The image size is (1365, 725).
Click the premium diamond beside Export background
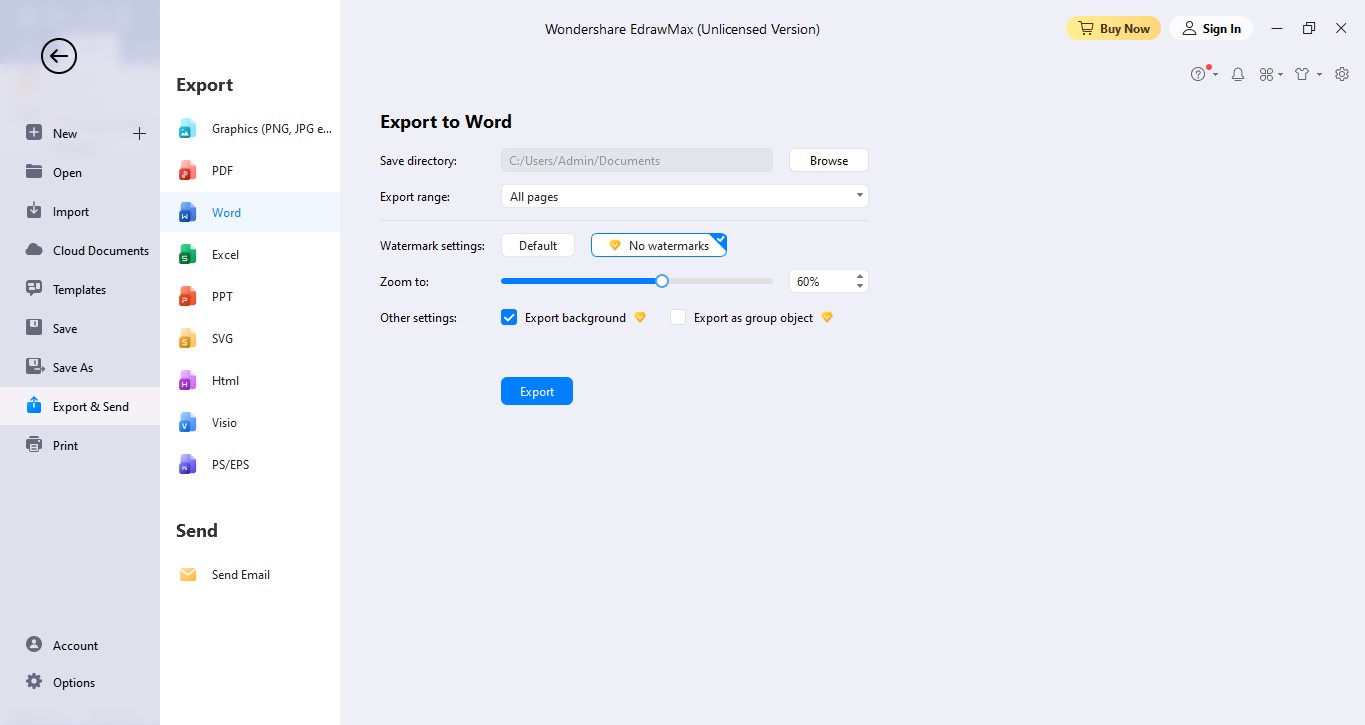point(640,318)
